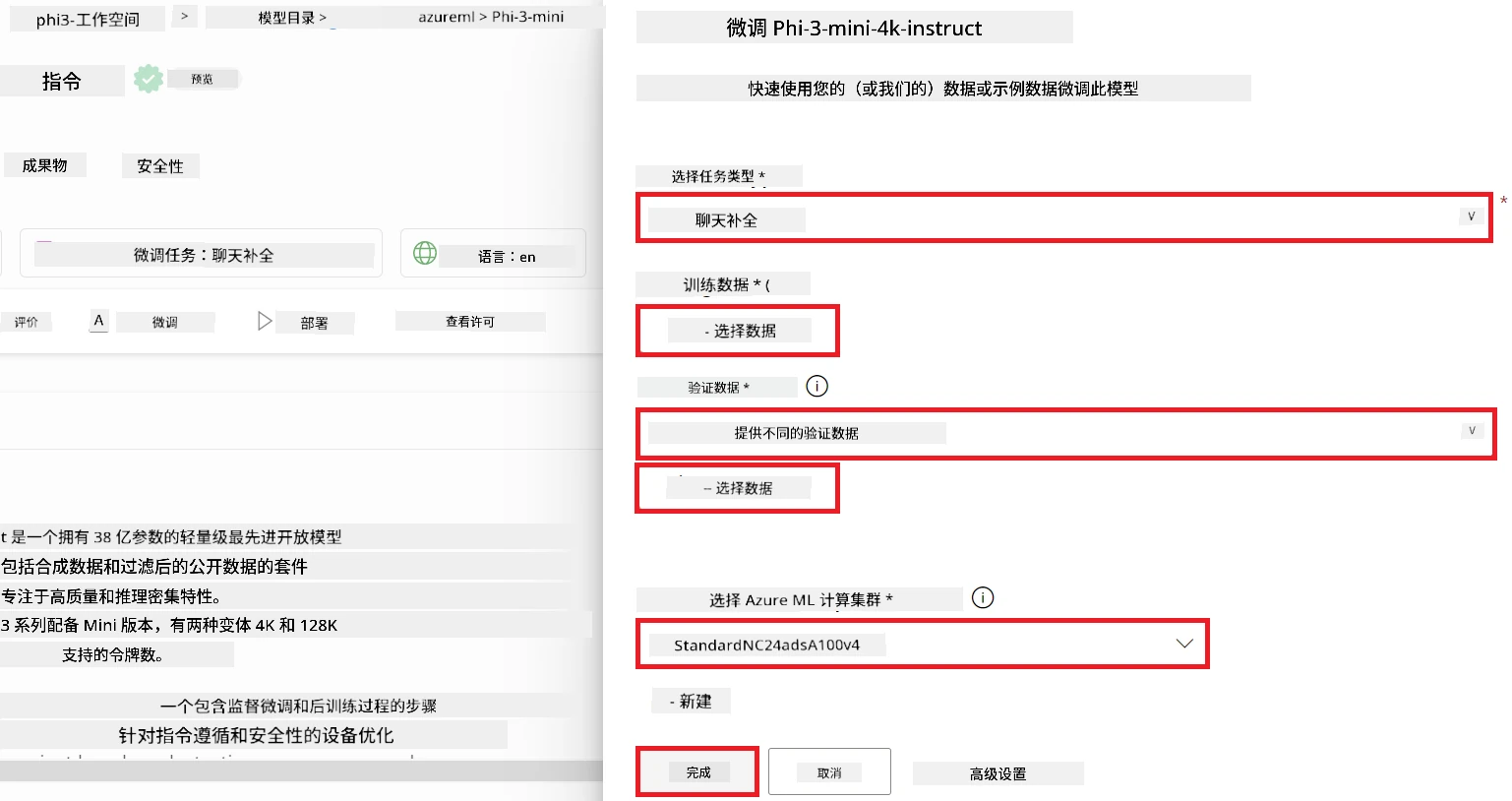
Task: Click the line 包括合成数据和过滤后的公开数据的套件
Action: [154, 567]
